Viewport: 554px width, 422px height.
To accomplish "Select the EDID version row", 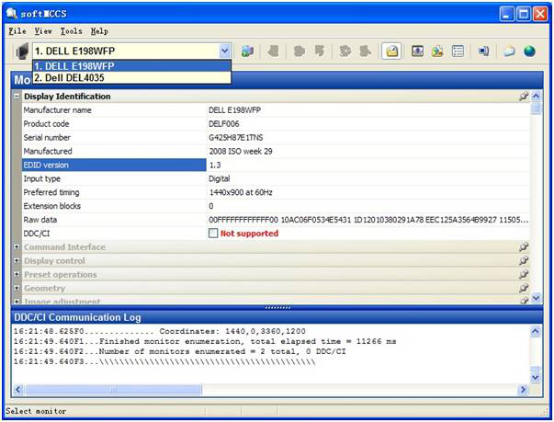I will tap(276, 165).
